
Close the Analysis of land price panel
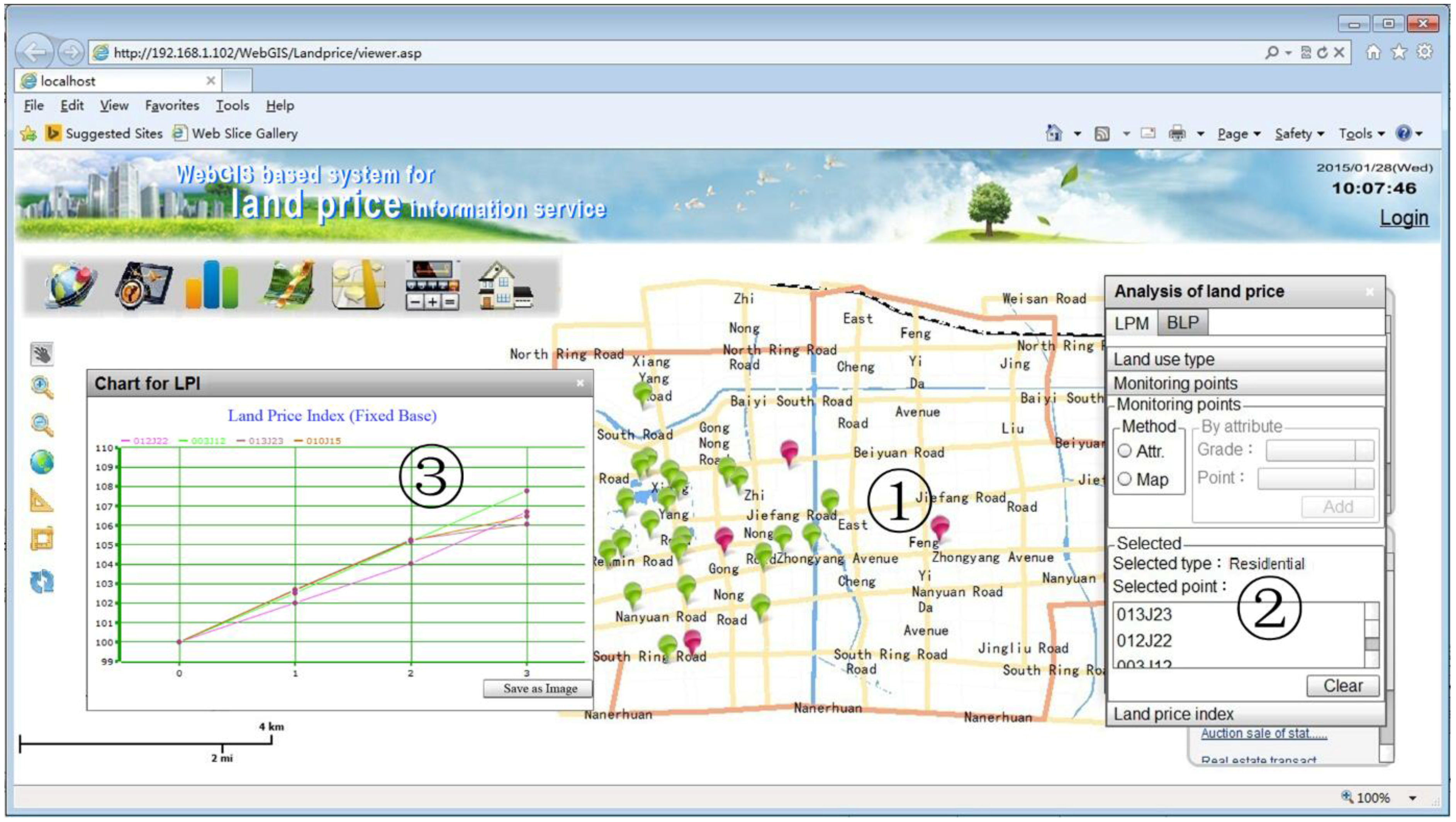point(1369,292)
